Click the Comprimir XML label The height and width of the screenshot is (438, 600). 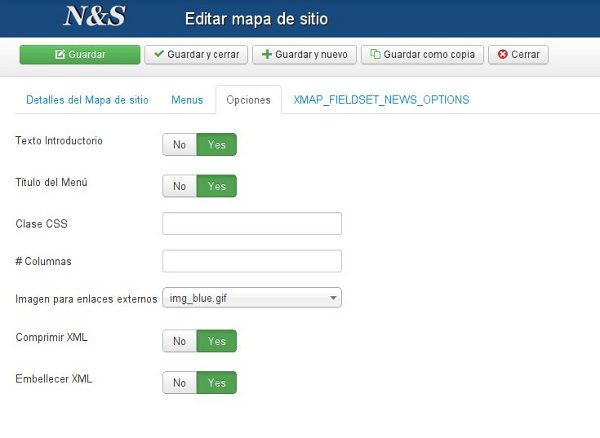(x=51, y=337)
